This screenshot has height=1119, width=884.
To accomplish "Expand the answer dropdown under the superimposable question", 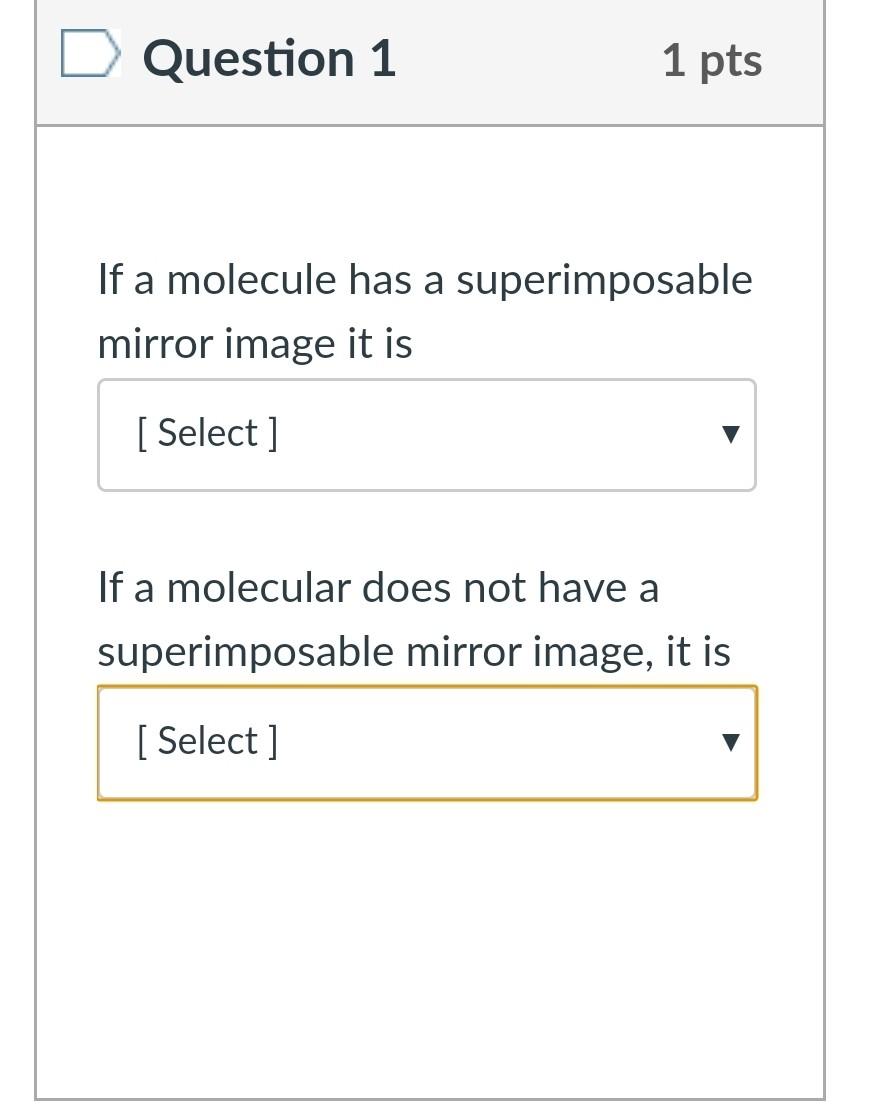I will point(427,435).
